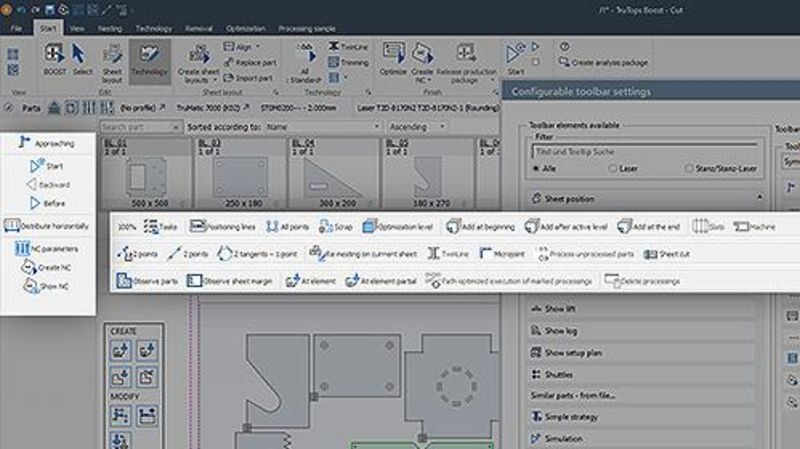Click the Scrap tool icon
Screen dimensions: 800x449
coord(335,227)
